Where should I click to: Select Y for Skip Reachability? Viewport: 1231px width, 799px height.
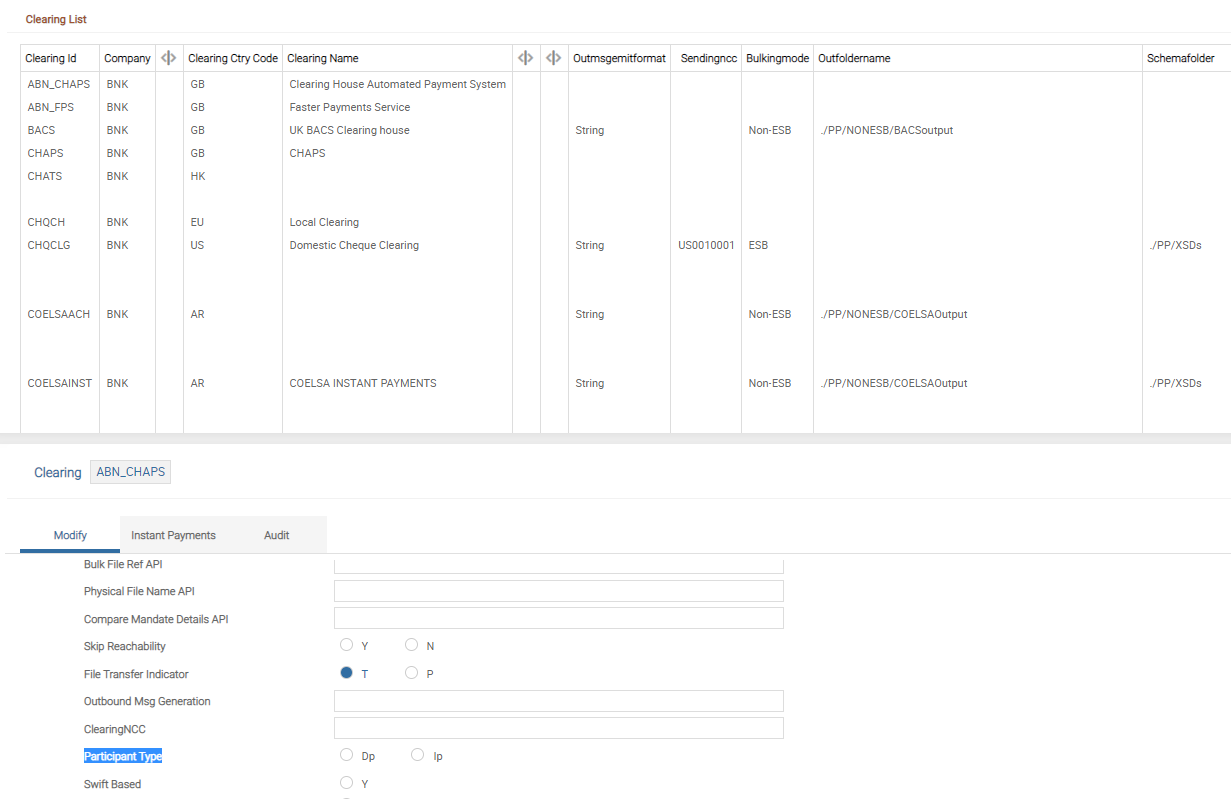click(x=347, y=645)
